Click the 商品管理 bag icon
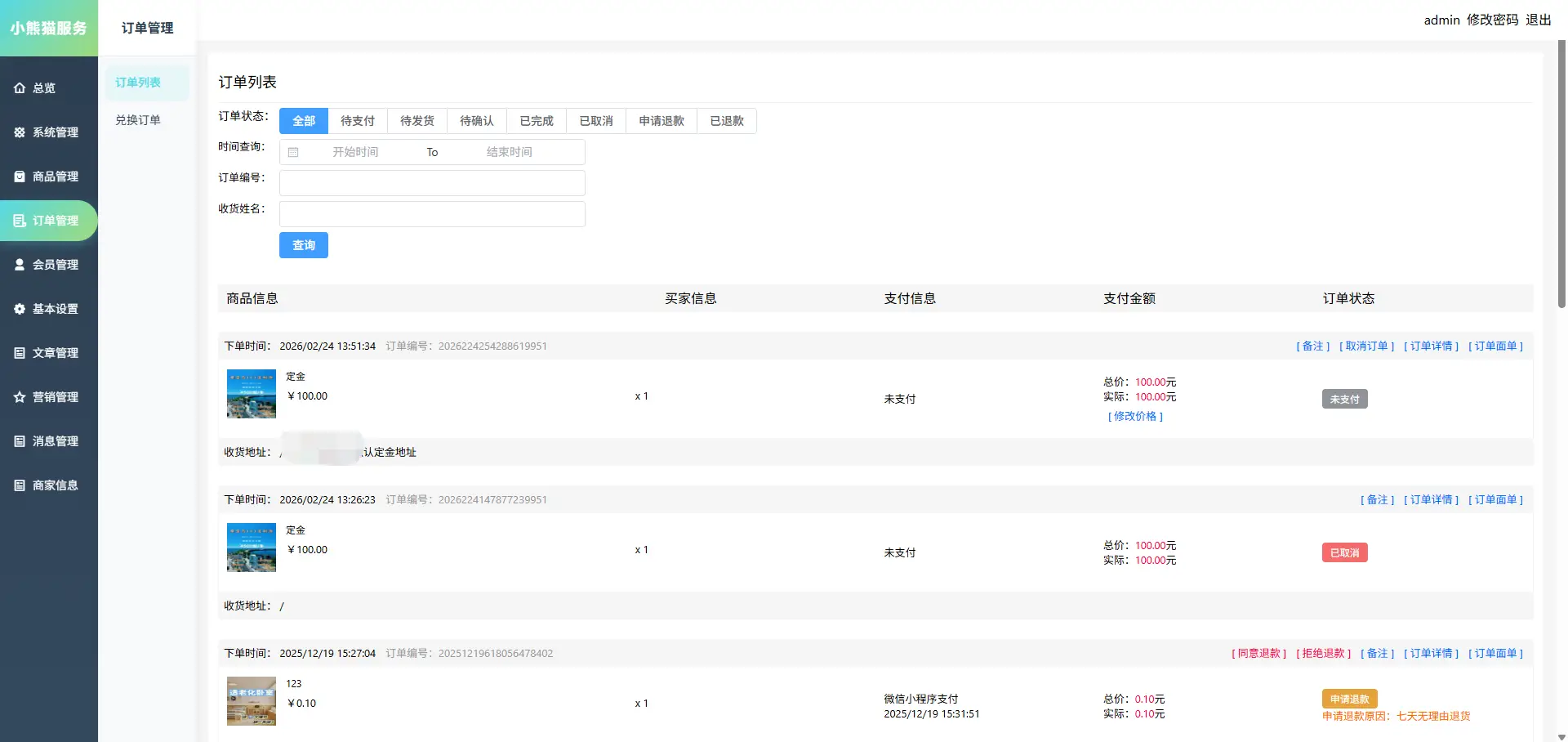This screenshot has width=1568, height=742. (x=20, y=177)
